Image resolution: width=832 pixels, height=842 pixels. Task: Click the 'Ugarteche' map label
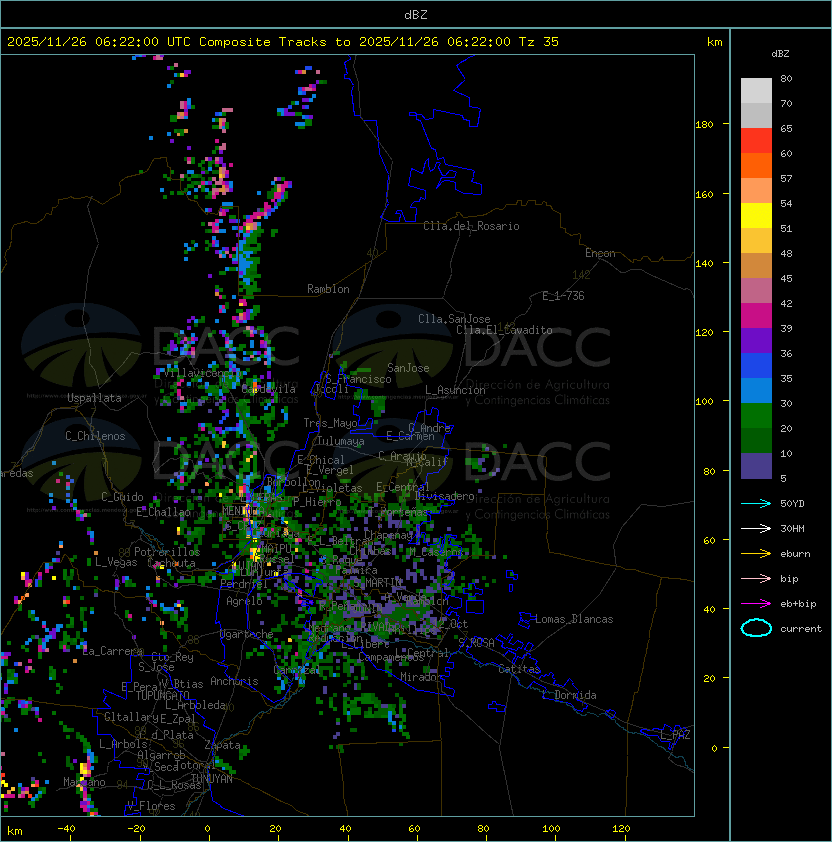[247, 635]
